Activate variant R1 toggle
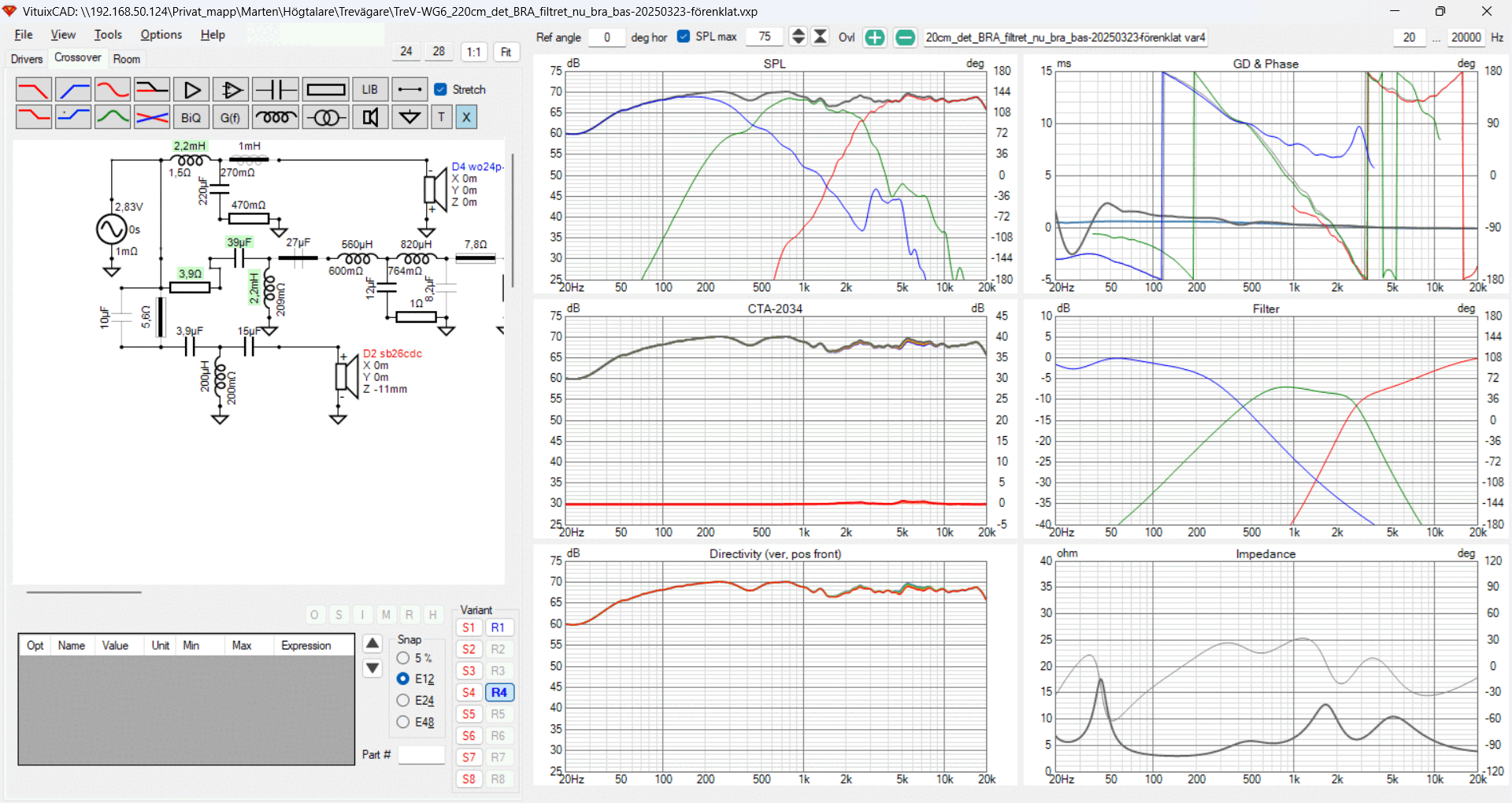 coord(498,627)
